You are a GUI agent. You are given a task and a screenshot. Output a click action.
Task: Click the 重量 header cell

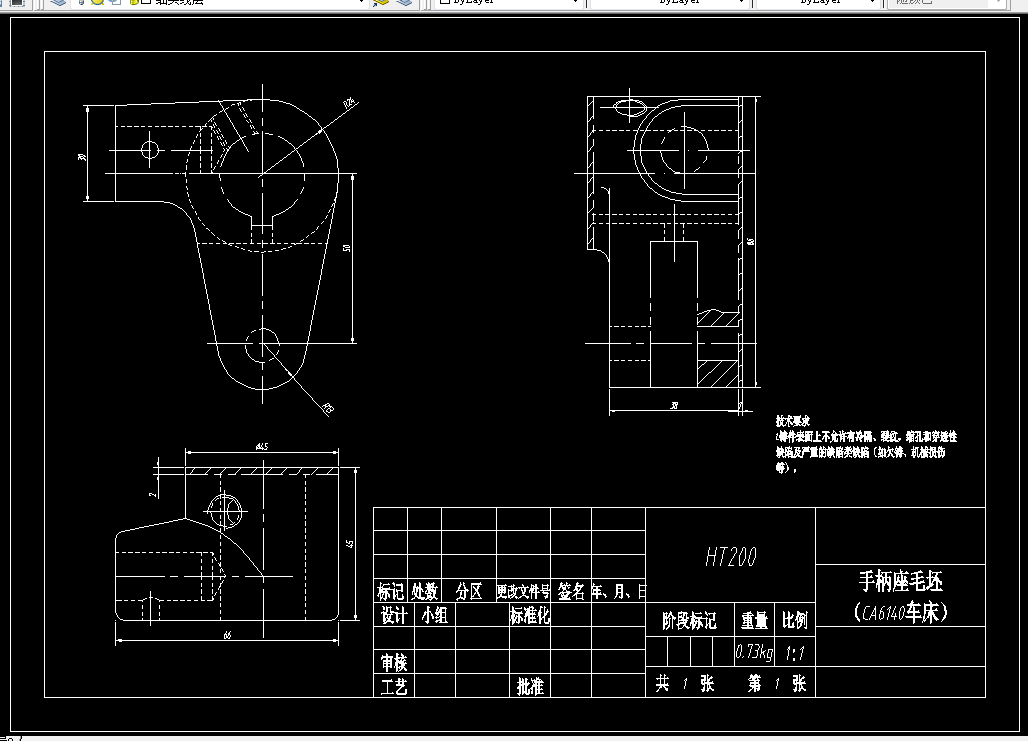point(754,620)
